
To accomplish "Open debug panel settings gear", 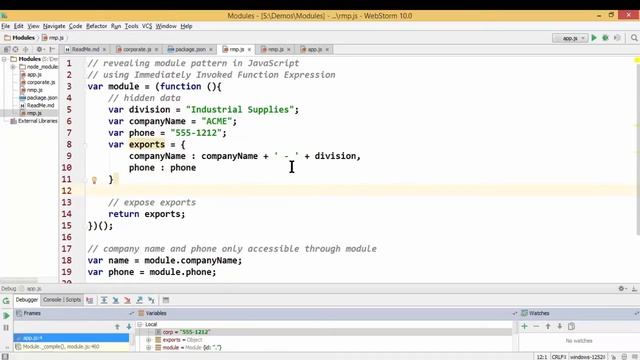I will (x=622, y=289).
